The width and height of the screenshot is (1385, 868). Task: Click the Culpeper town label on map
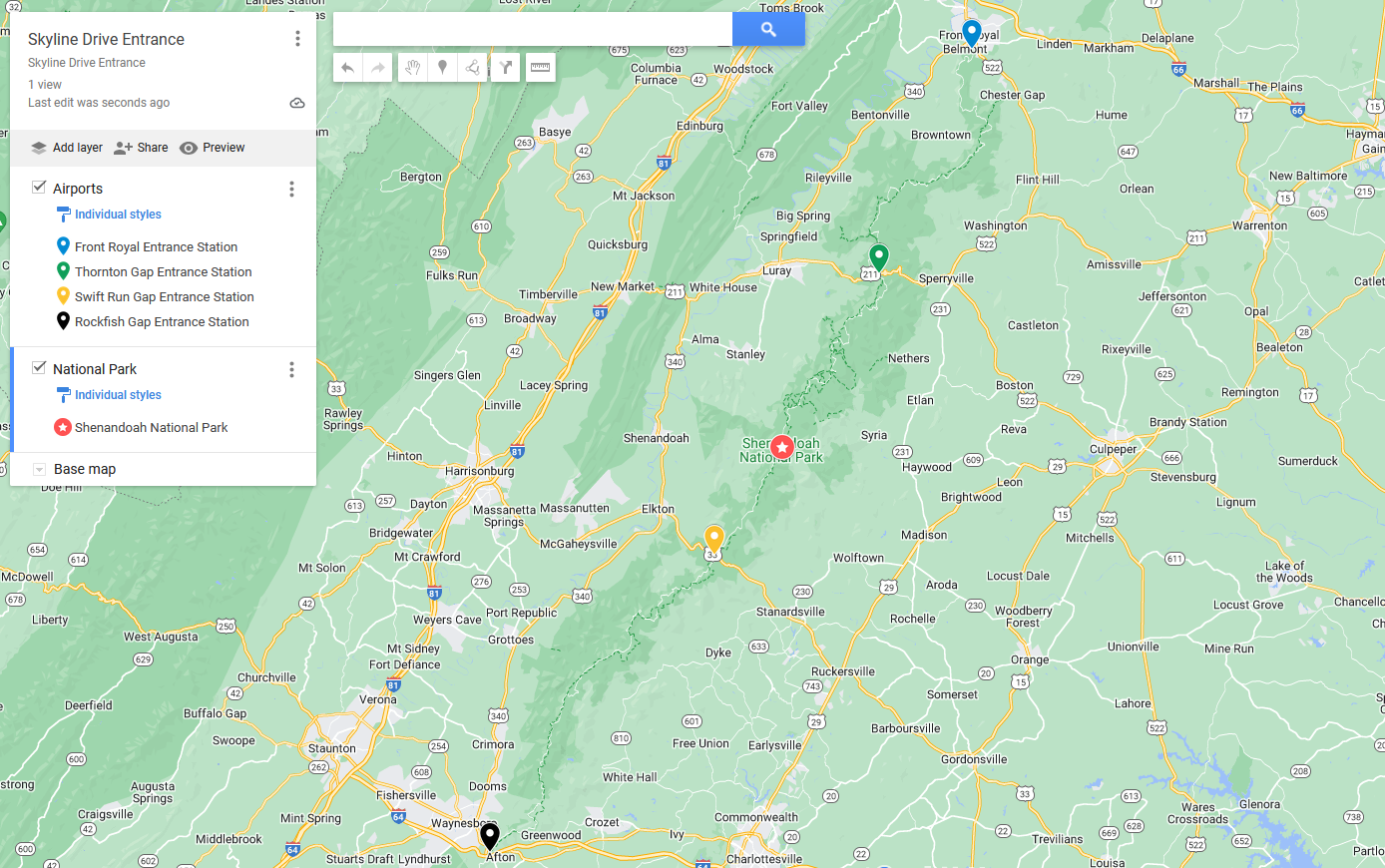1114,449
